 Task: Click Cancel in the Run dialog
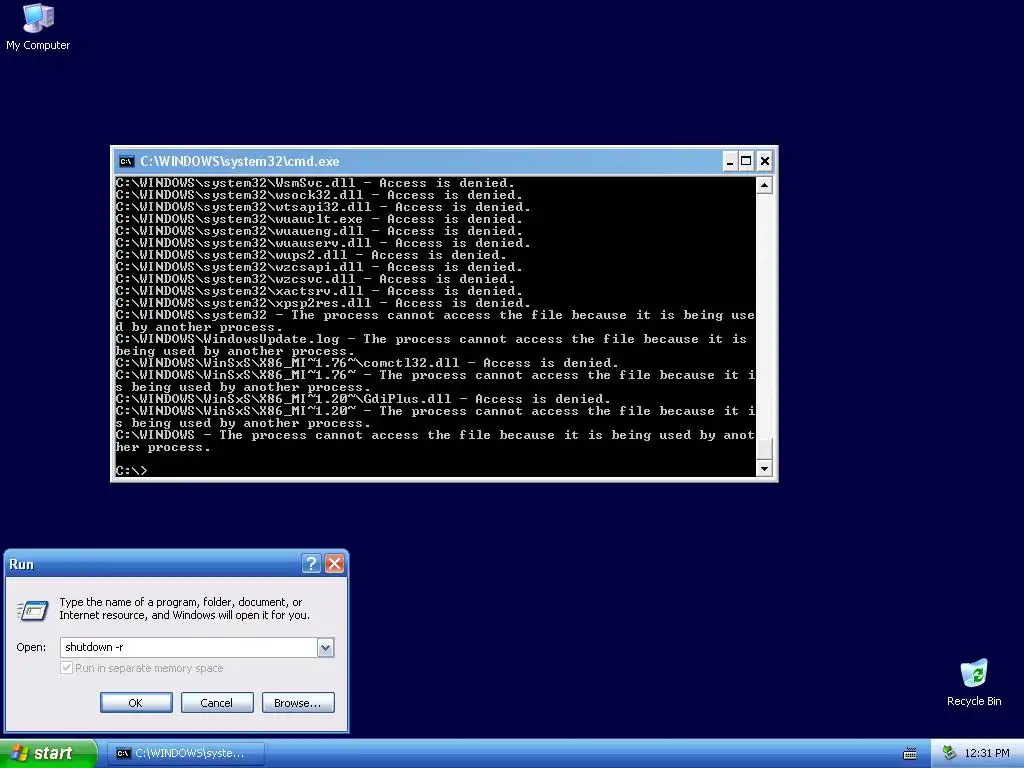tap(217, 703)
